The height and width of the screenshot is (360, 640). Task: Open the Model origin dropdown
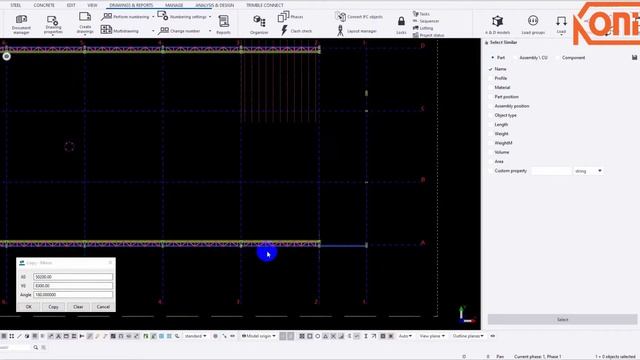click(x=258, y=336)
